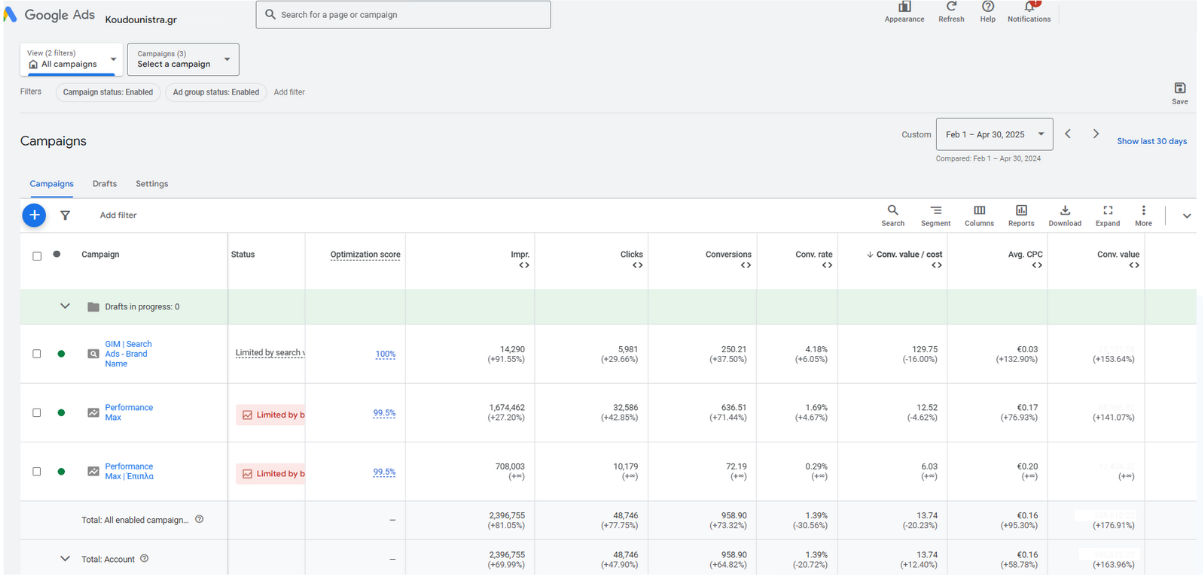
Task: Click the Campaign column header
Action: point(100,254)
